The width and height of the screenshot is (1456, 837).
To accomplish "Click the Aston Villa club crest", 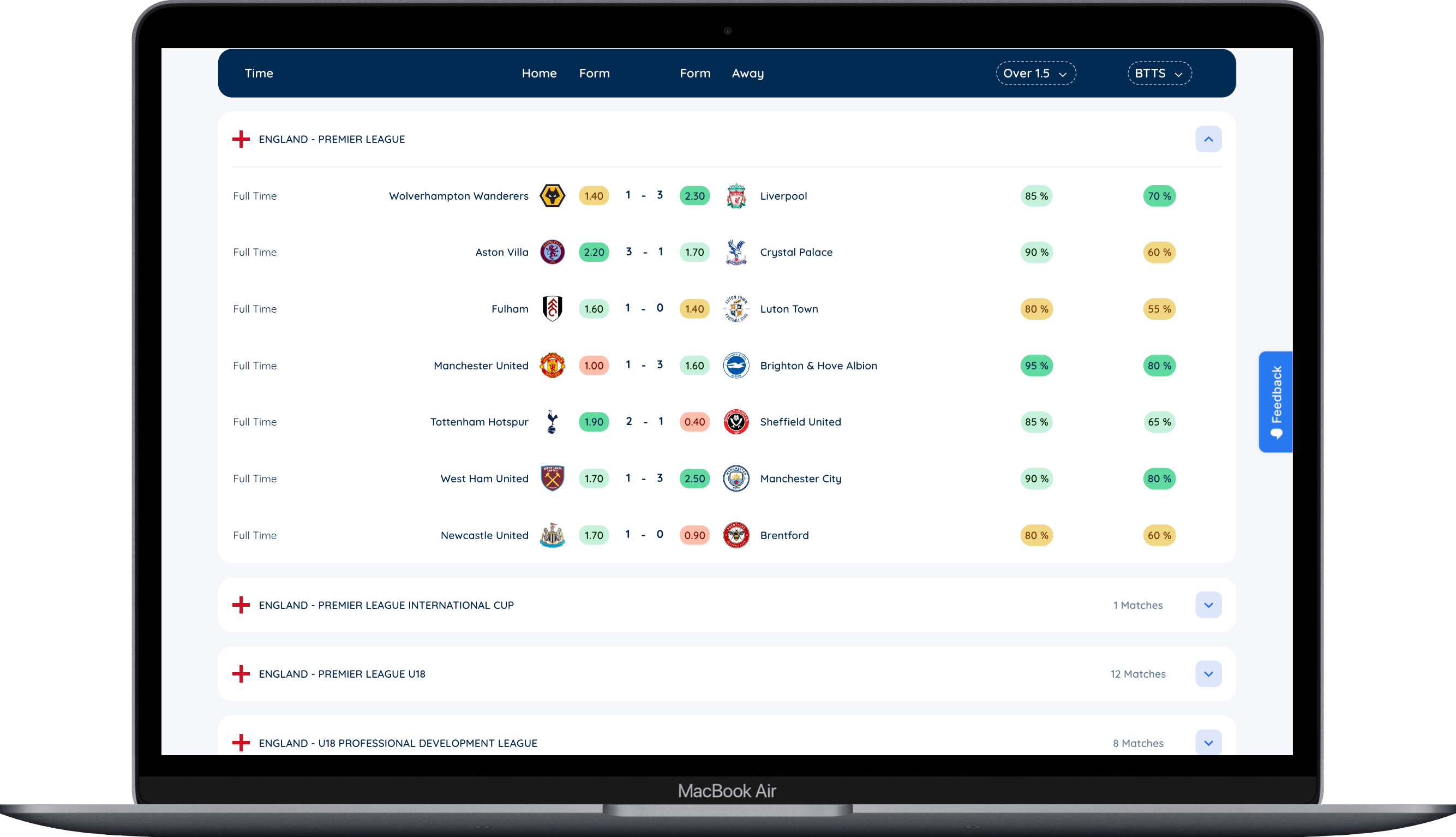I will point(552,253).
